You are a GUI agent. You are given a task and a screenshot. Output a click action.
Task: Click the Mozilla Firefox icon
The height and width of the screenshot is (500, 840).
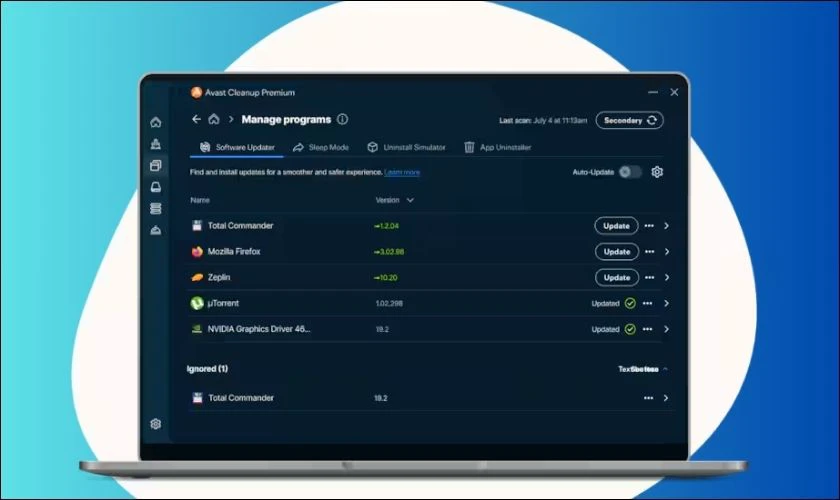(197, 251)
